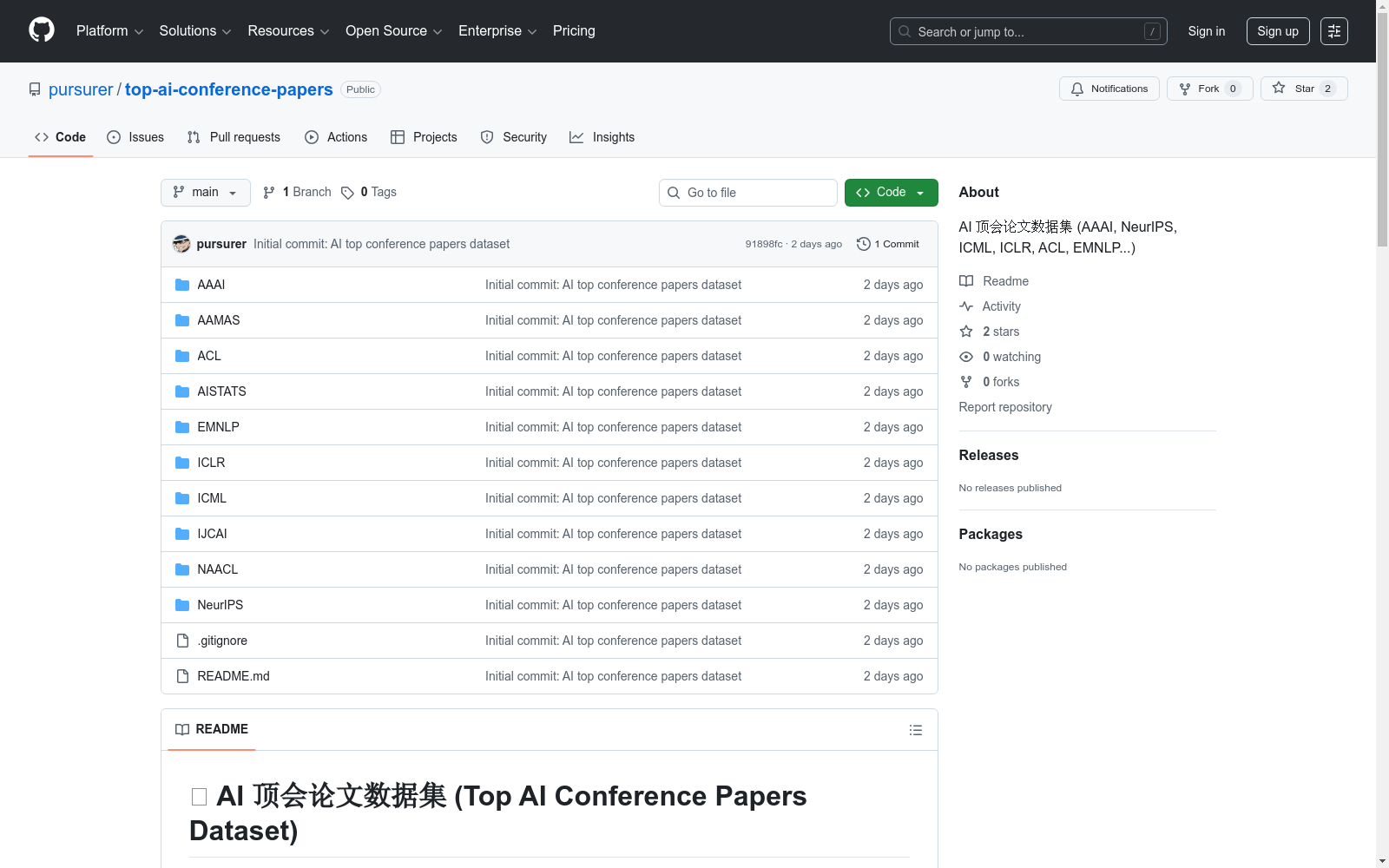Click the NeurIPS folder icon
Viewport: 1389px width, 868px height.
182,605
